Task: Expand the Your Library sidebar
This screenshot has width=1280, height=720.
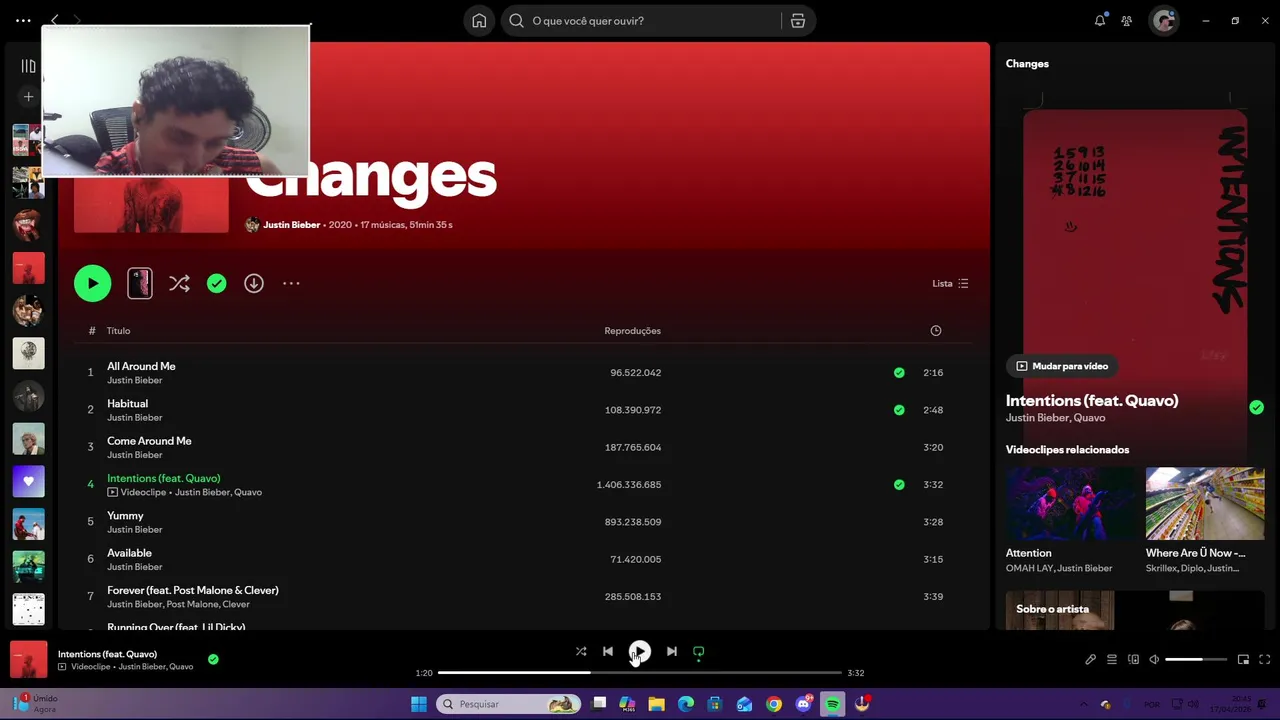Action: (x=28, y=66)
